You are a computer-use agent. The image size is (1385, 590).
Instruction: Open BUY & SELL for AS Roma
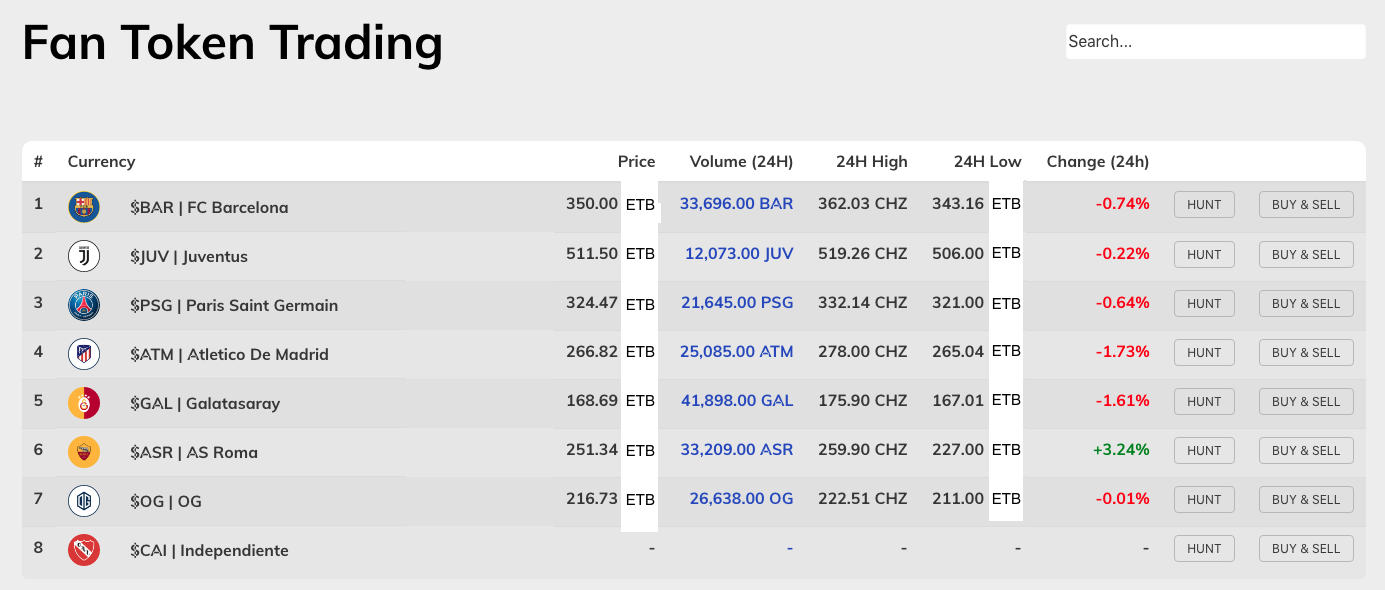[1306, 450]
